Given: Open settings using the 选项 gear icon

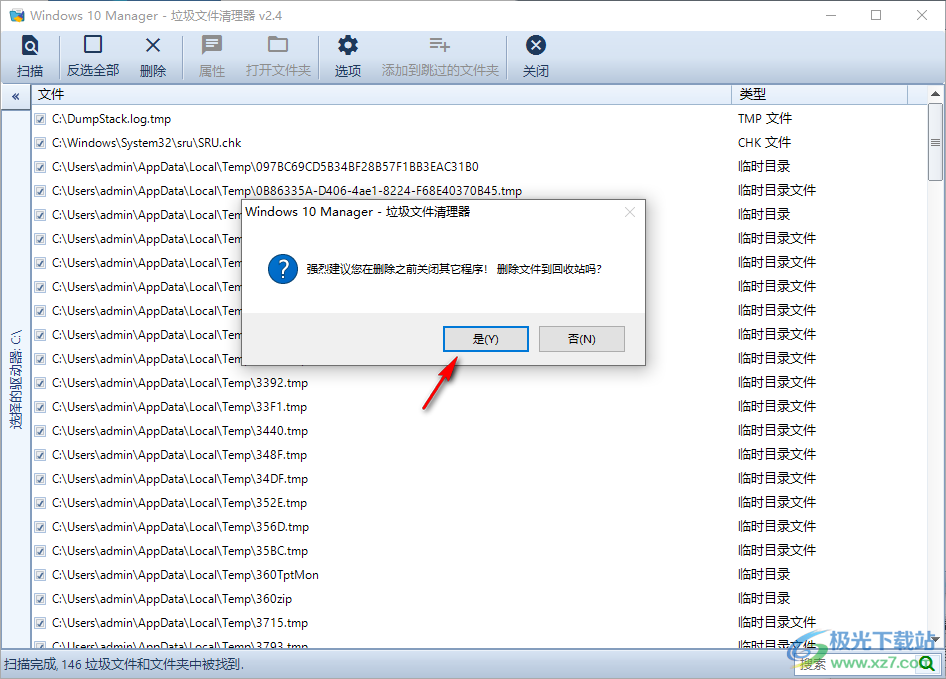Looking at the screenshot, I should pos(347,45).
